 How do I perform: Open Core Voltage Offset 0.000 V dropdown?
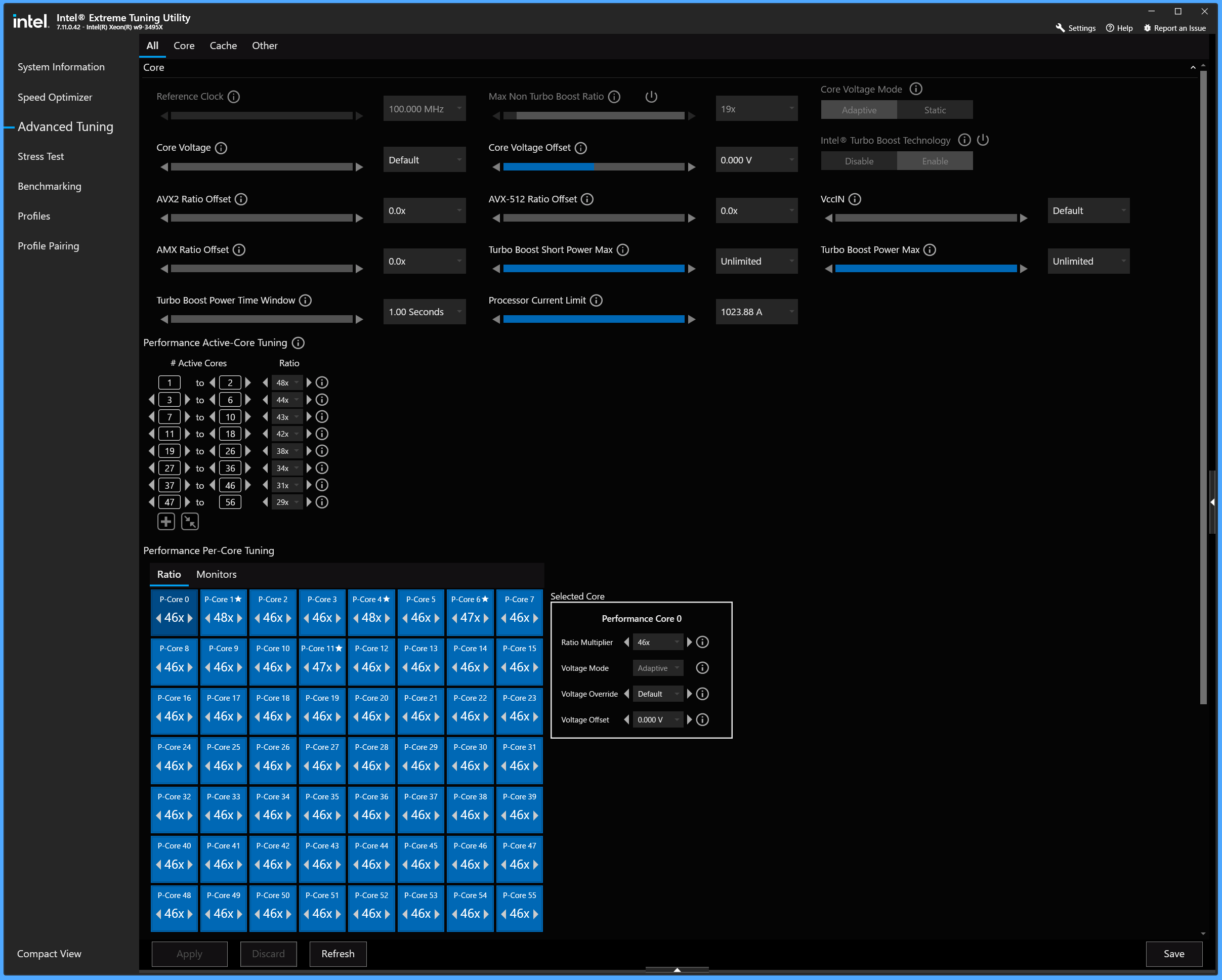tap(756, 160)
